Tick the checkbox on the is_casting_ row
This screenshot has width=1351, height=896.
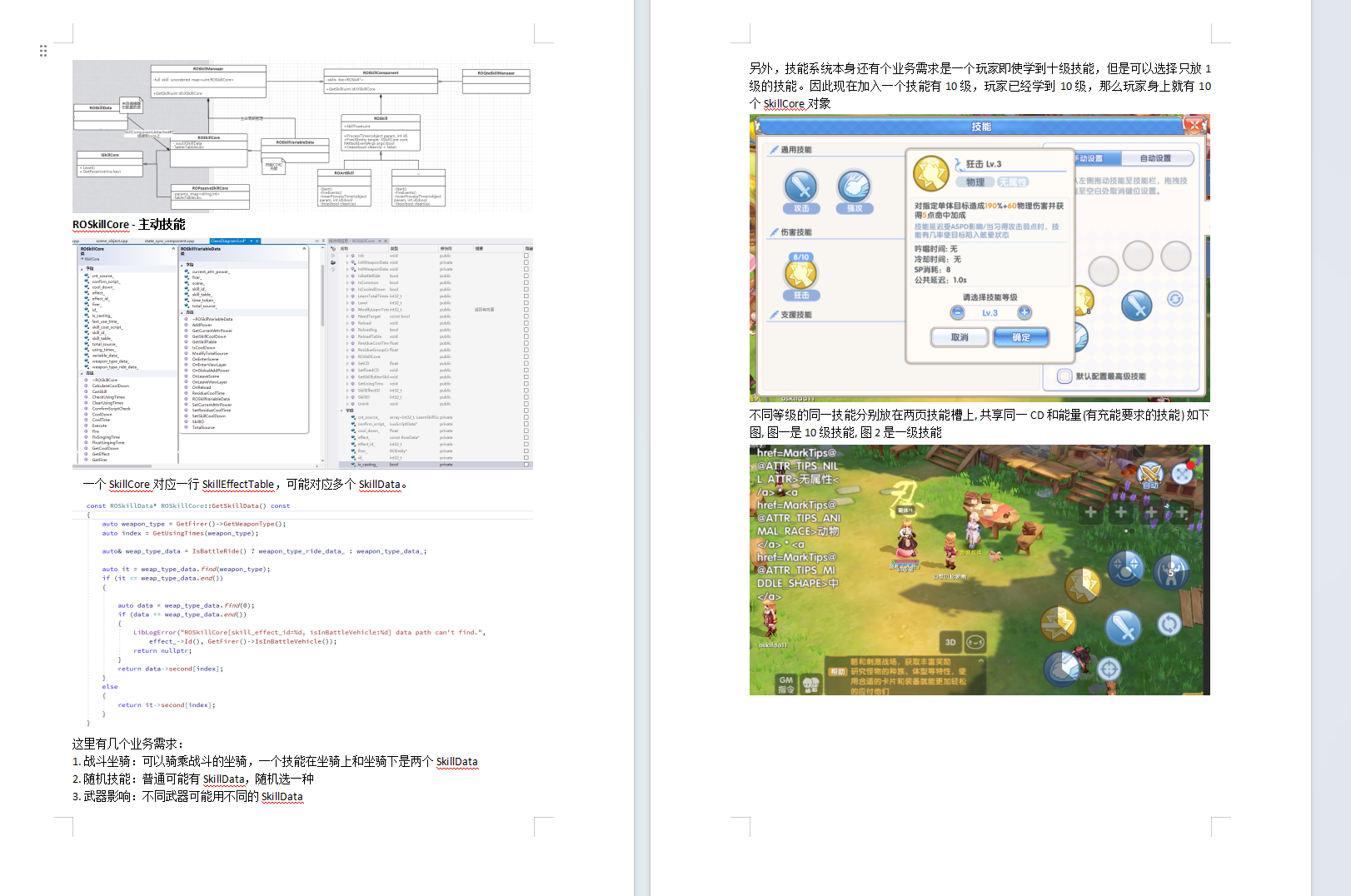click(x=526, y=465)
